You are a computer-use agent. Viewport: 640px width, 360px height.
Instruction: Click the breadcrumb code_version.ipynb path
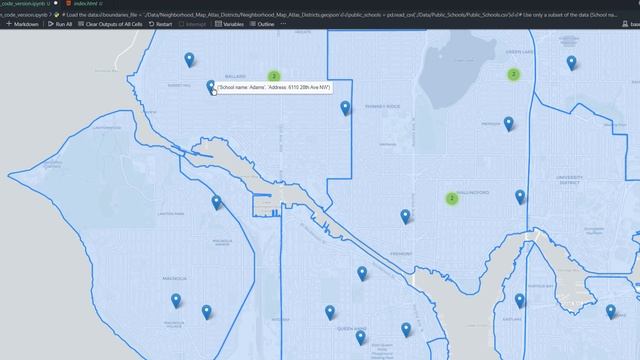coord(24,15)
